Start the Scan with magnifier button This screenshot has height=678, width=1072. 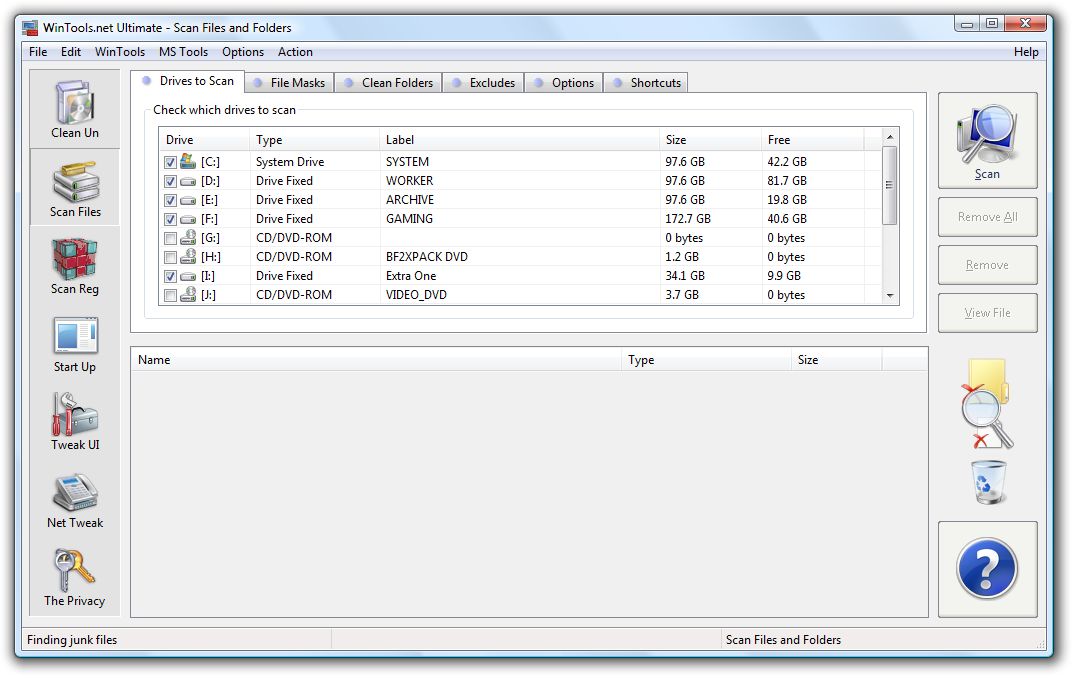tap(987, 141)
